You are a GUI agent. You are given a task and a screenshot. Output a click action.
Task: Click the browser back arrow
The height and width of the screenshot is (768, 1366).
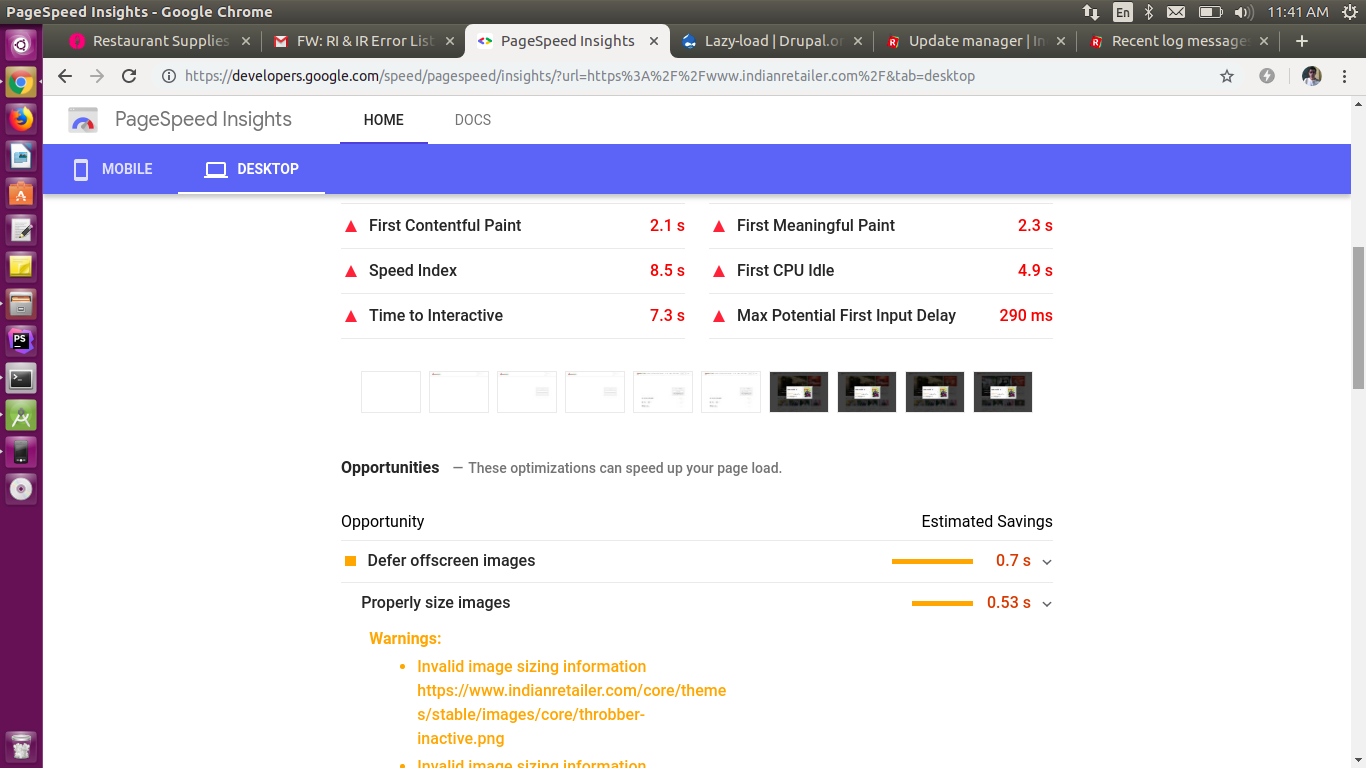[x=65, y=76]
